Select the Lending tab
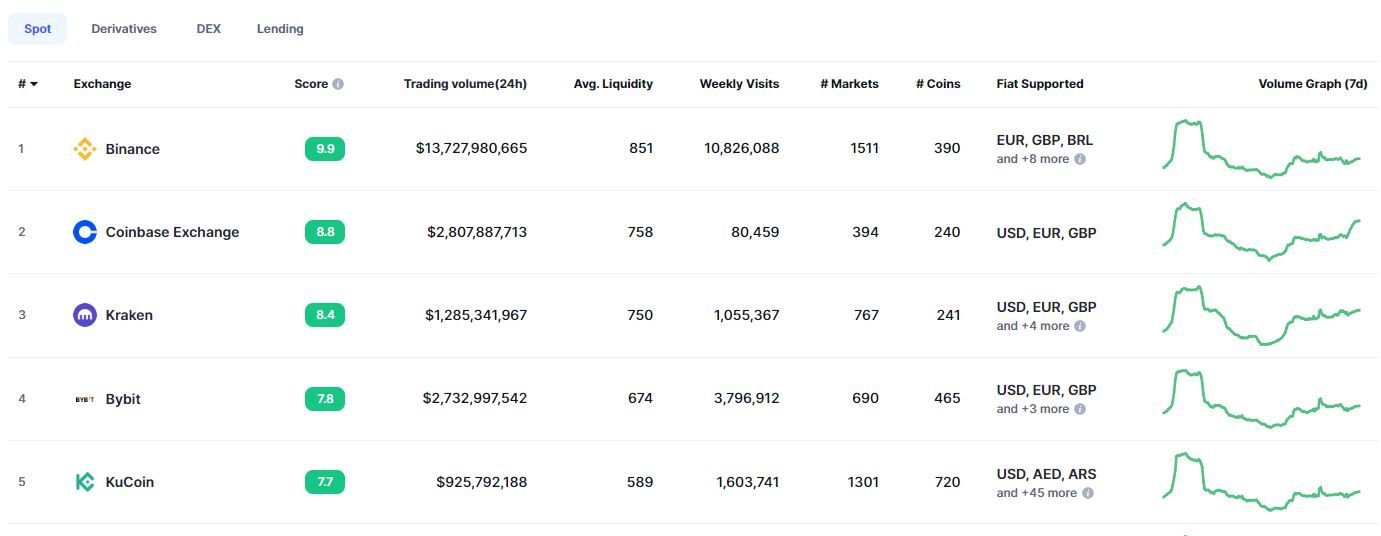The height and width of the screenshot is (536, 1381). tap(280, 29)
